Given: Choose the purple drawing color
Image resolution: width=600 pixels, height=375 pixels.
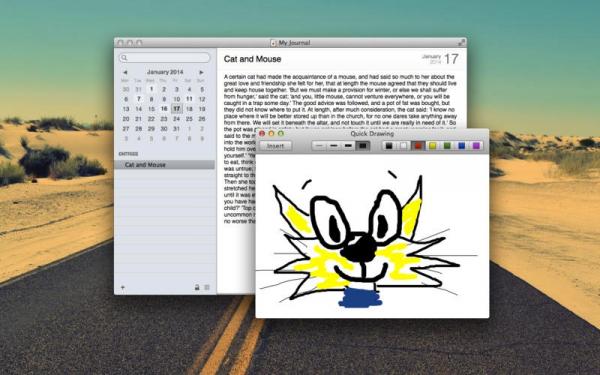Looking at the screenshot, I should pos(476,146).
